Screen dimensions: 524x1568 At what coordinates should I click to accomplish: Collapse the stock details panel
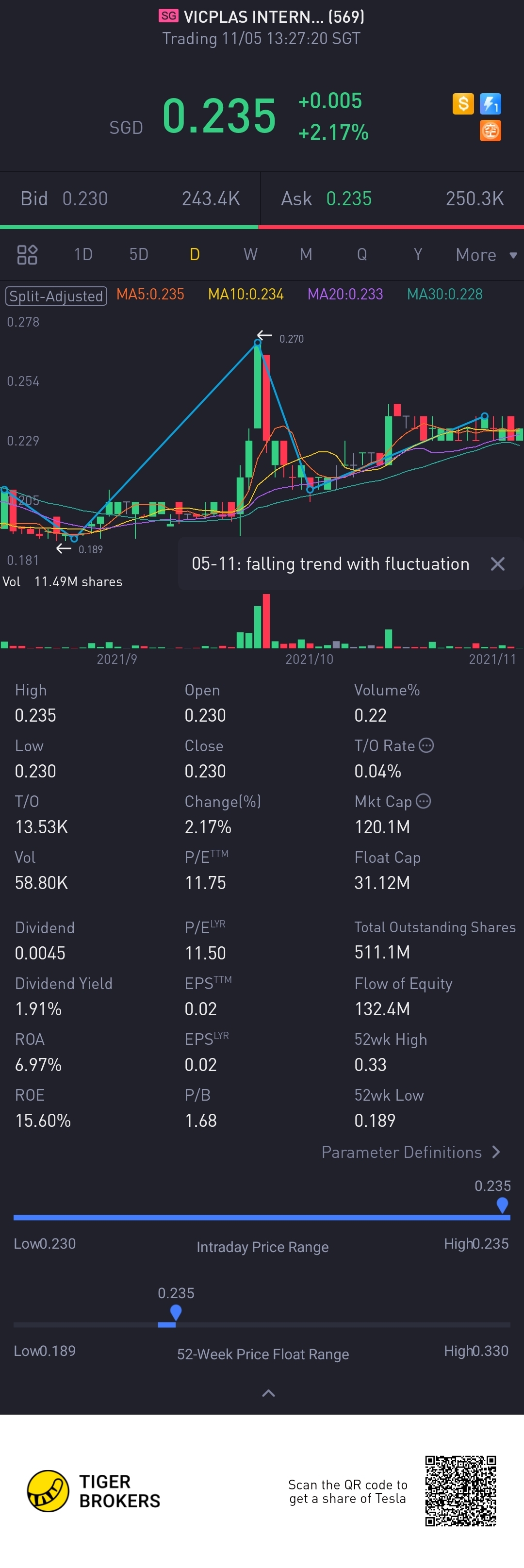click(x=268, y=1393)
